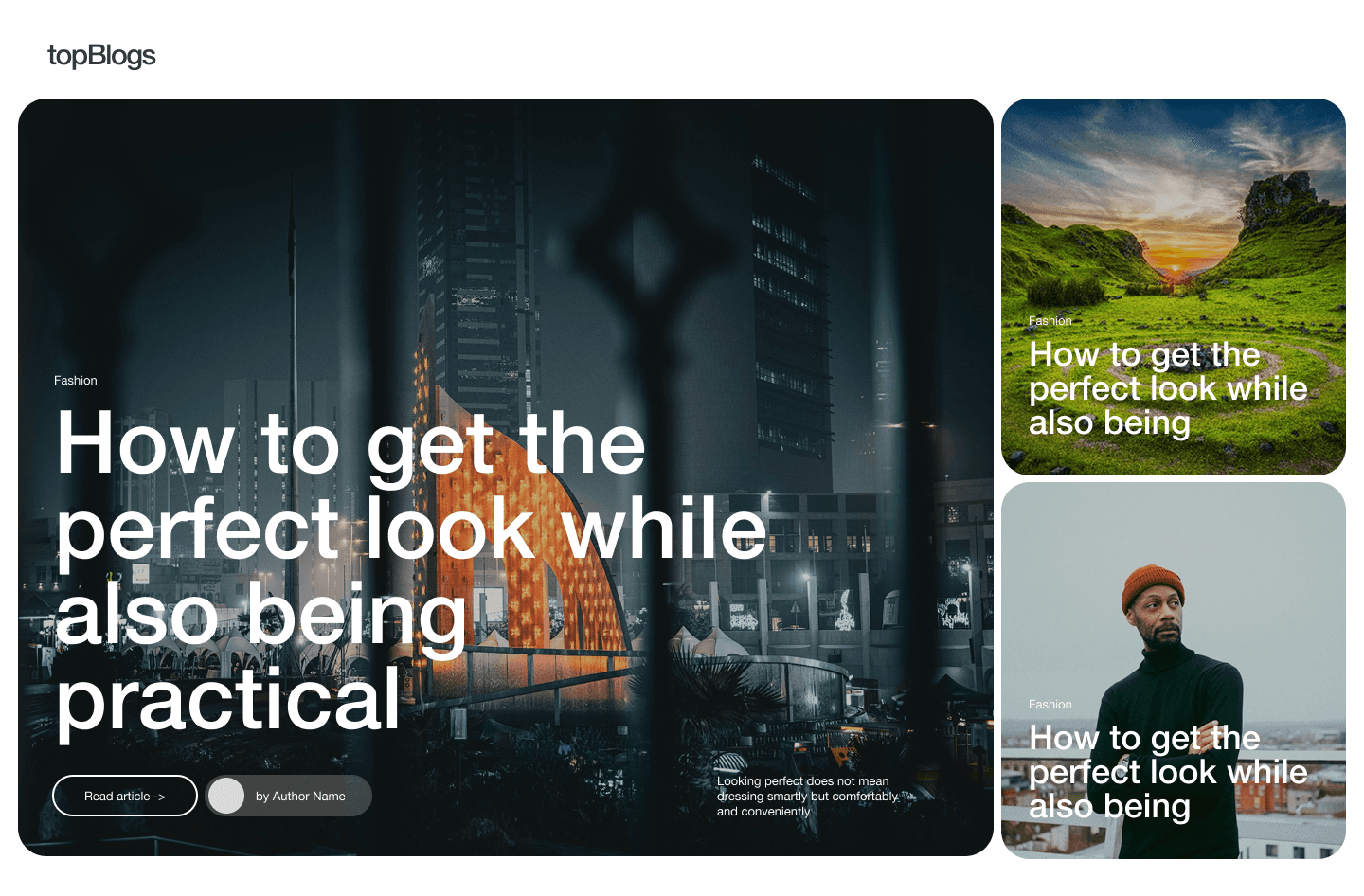The image size is (1364, 896).
Task: Open the Read article button
Action: 125,796
